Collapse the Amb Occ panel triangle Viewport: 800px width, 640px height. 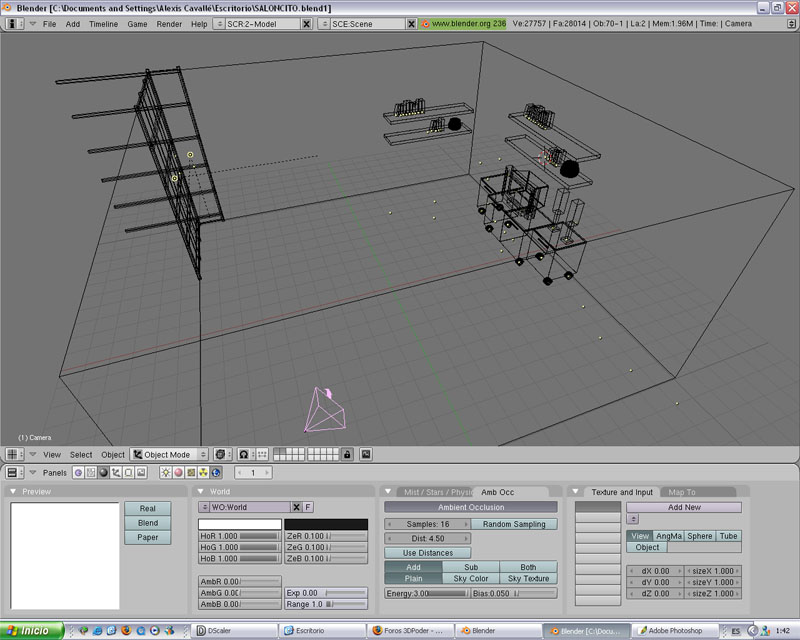coord(388,491)
